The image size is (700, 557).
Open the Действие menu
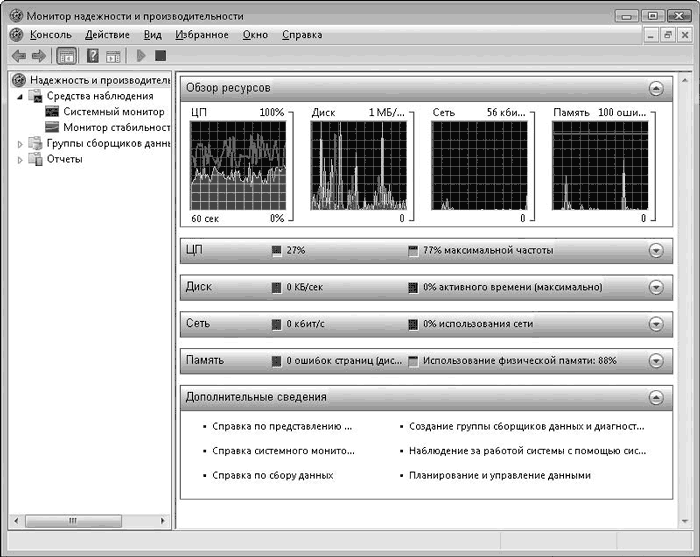(x=107, y=35)
